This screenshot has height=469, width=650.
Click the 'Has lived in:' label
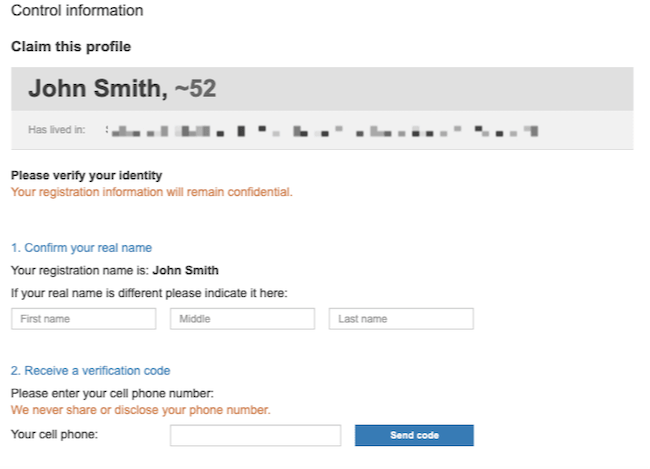click(x=57, y=130)
